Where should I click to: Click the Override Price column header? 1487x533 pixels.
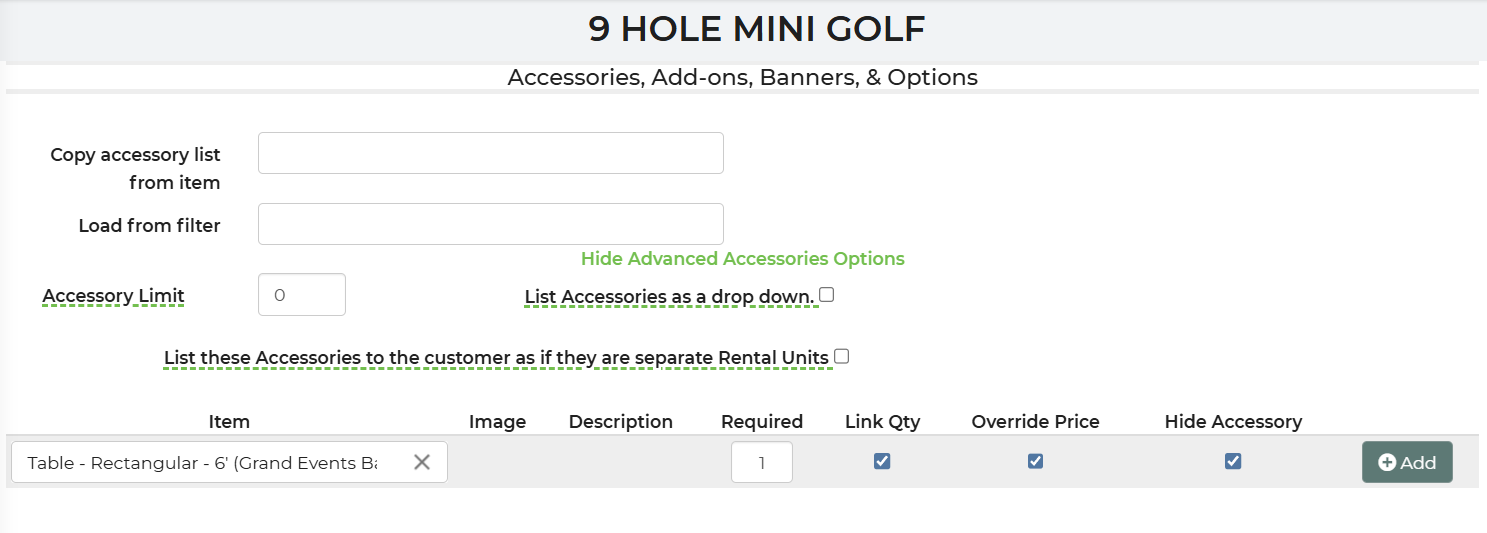pyautogui.click(x=1035, y=422)
